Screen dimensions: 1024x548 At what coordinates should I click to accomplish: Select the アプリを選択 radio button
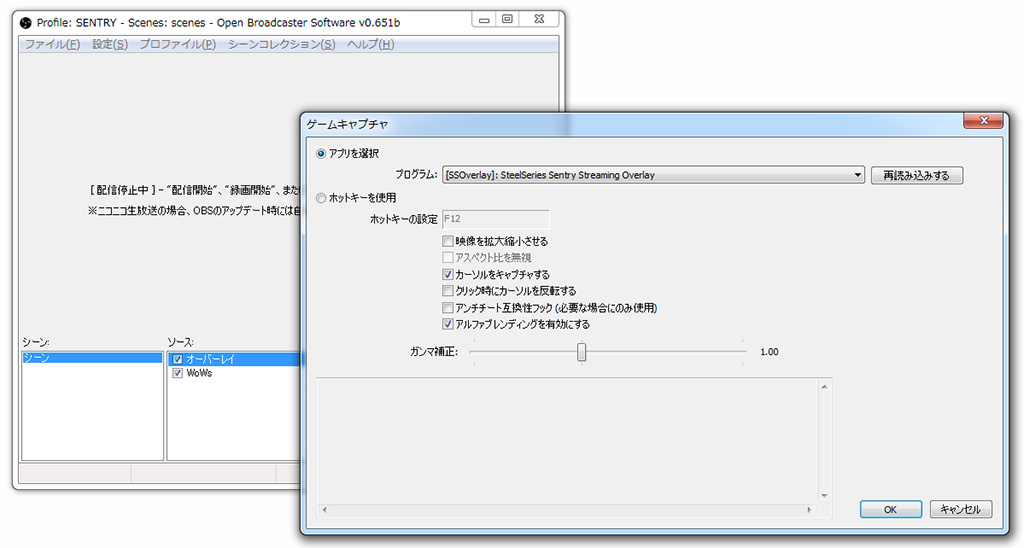pos(321,153)
